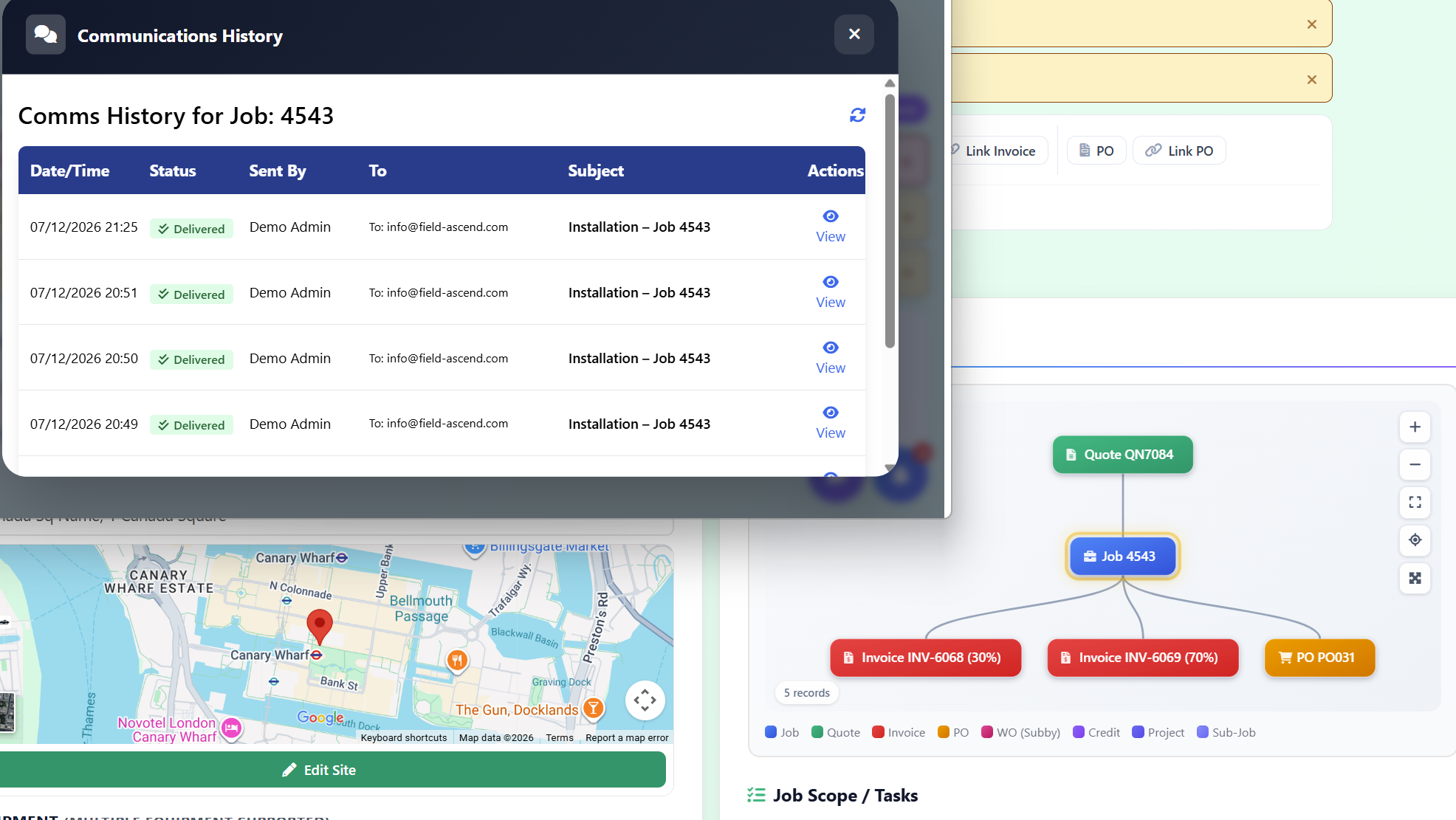
Task: View the 20:49 email entry
Action: point(831,423)
